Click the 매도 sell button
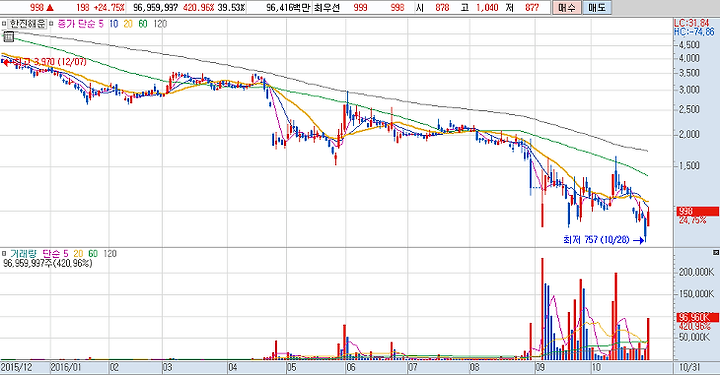This screenshot has width=720, height=375. 597,7
